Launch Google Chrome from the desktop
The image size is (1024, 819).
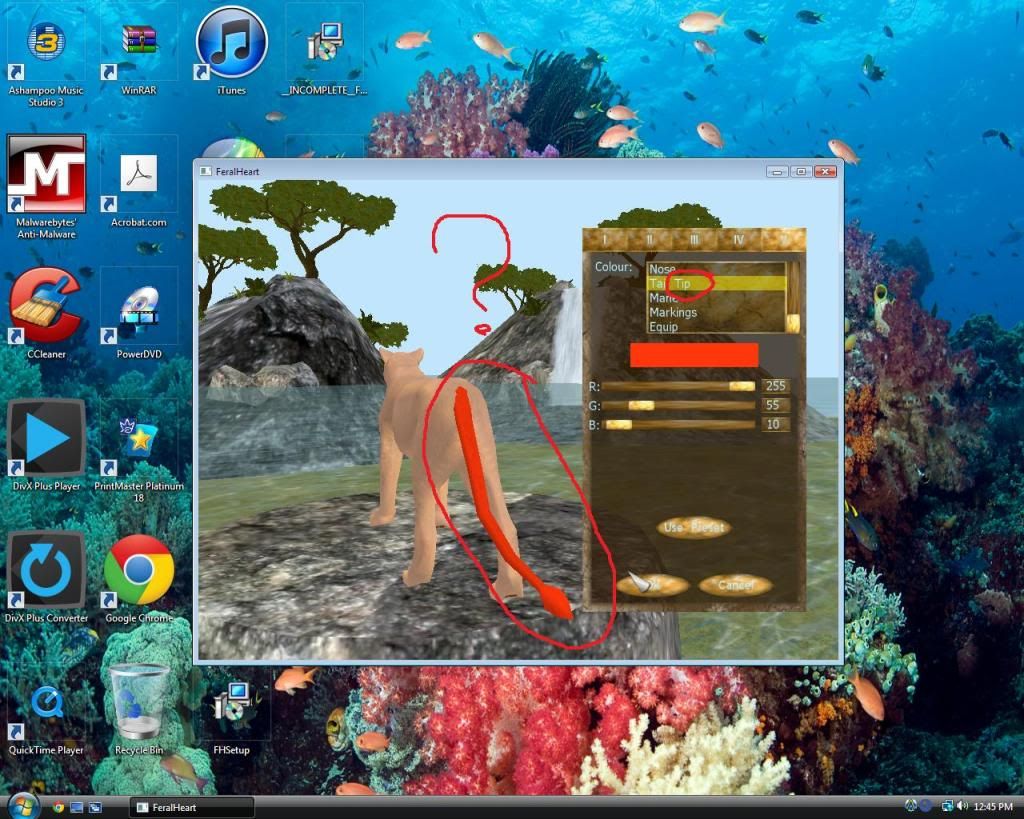pos(138,579)
